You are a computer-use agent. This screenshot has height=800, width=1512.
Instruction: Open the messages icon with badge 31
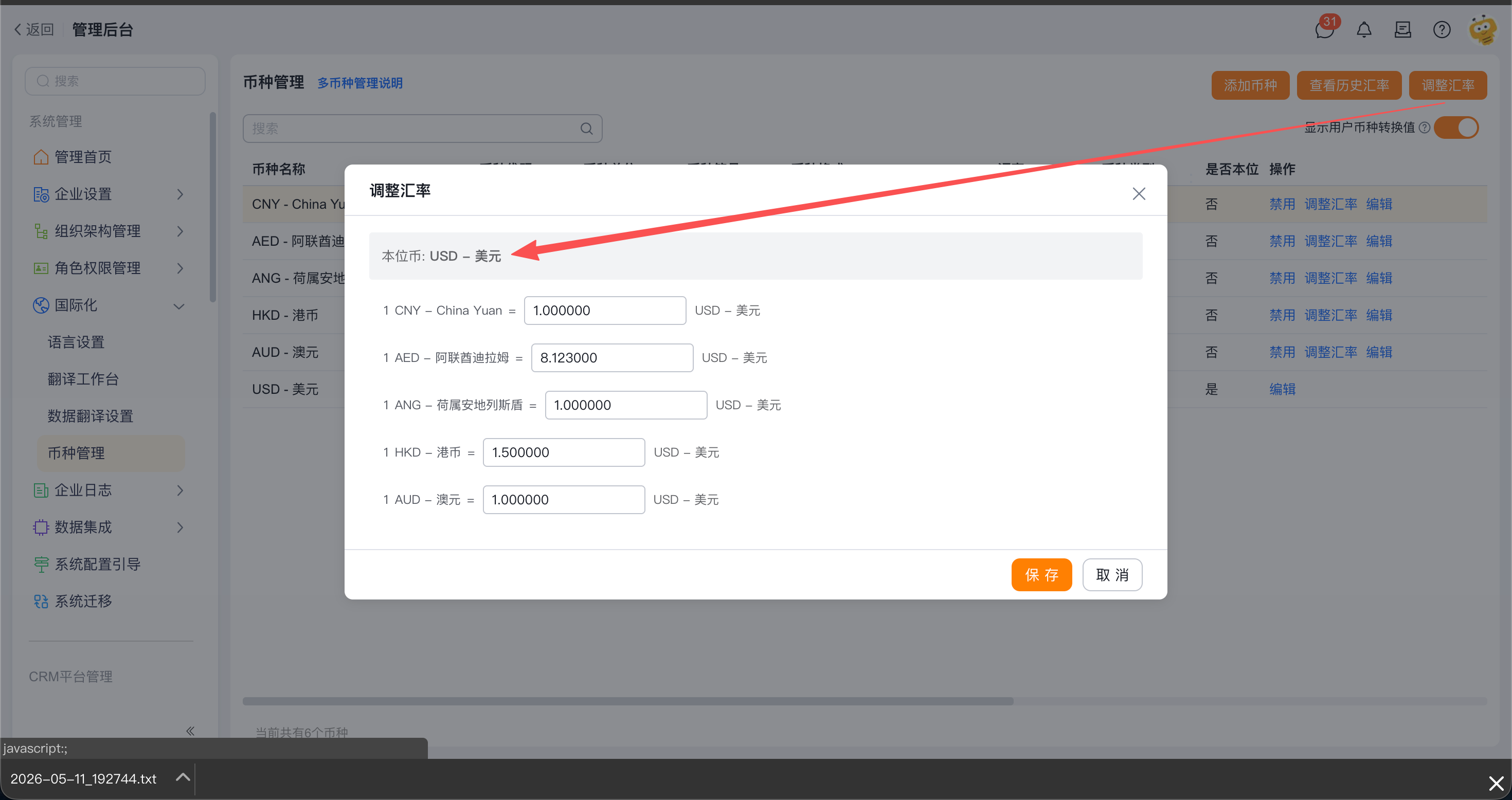pos(1325,29)
